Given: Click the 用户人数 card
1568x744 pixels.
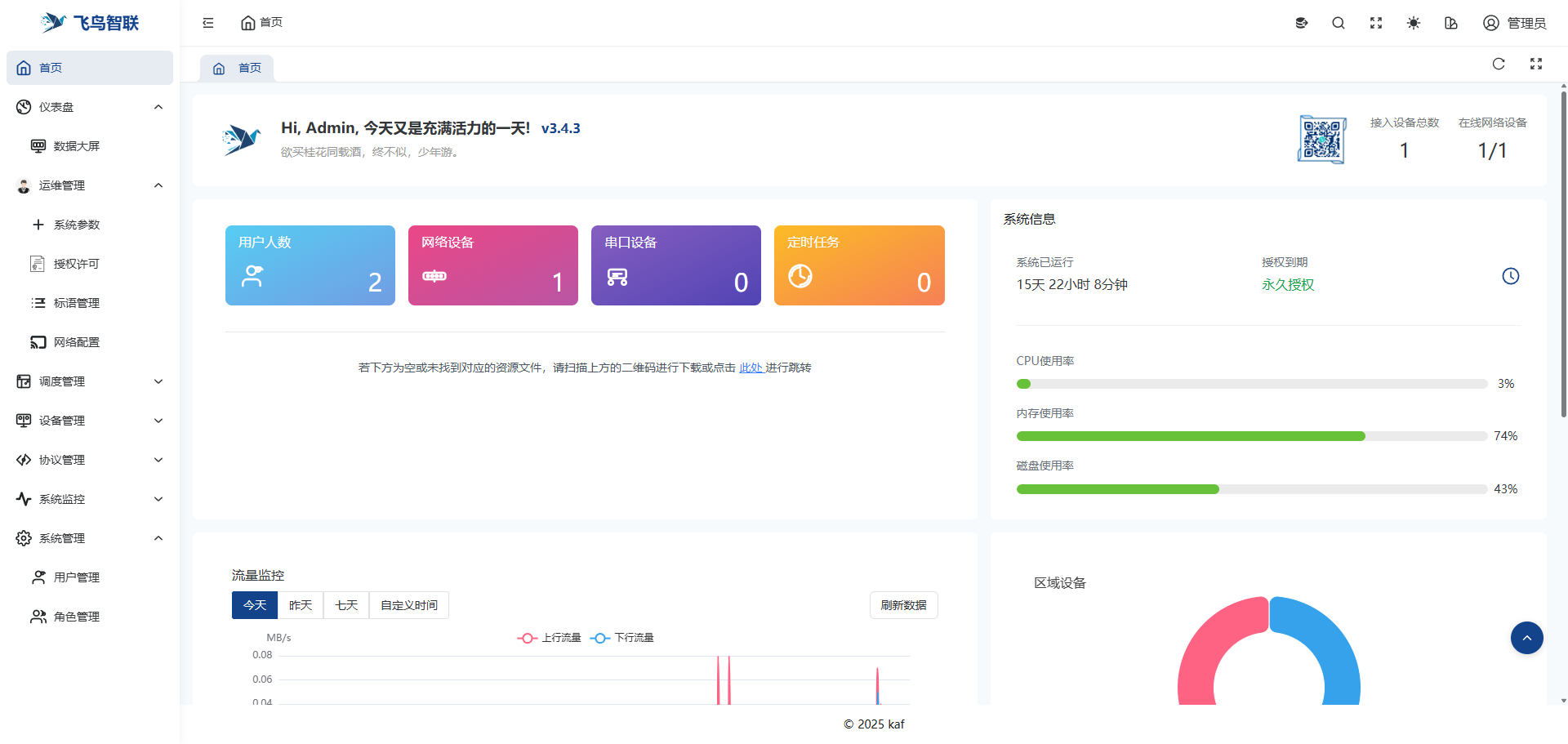Looking at the screenshot, I should [310, 265].
